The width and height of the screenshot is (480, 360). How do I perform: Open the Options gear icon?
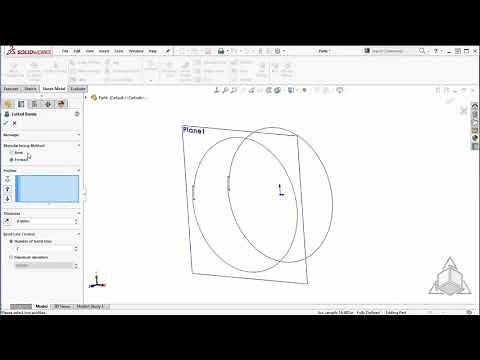(x=278, y=51)
